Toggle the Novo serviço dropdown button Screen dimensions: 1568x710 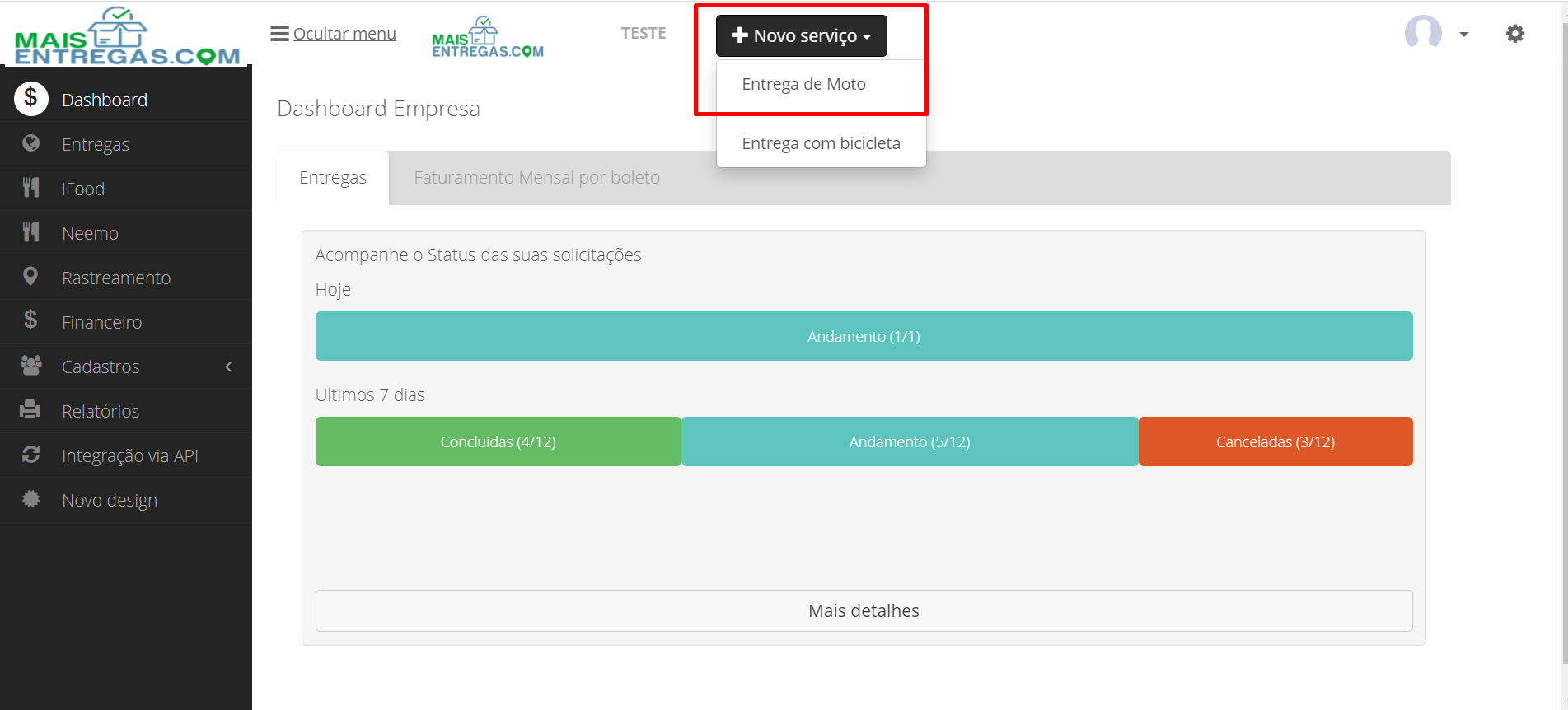click(x=801, y=35)
